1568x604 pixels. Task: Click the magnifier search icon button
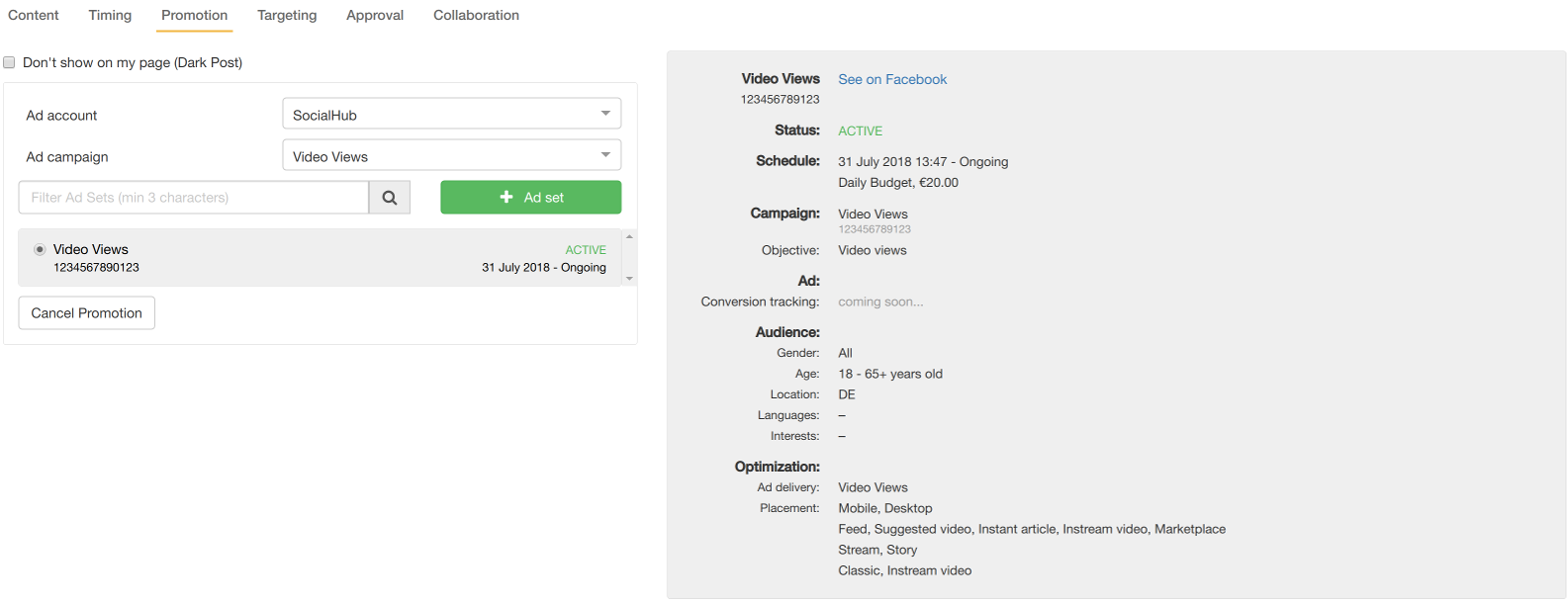(x=390, y=198)
